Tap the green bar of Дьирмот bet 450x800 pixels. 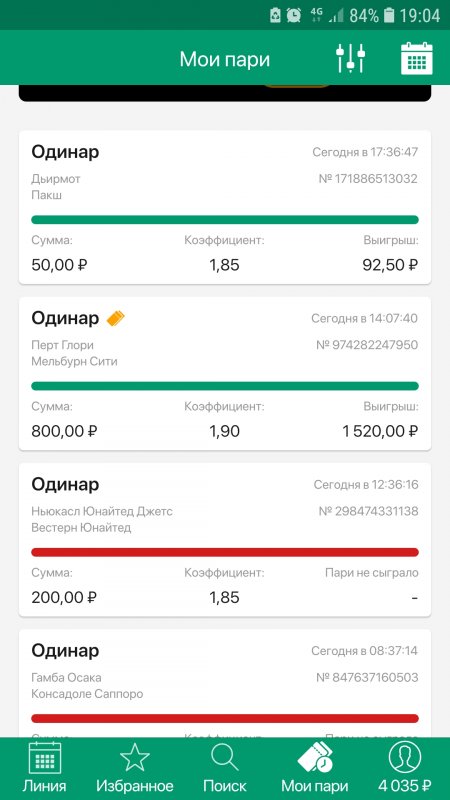pos(225,220)
